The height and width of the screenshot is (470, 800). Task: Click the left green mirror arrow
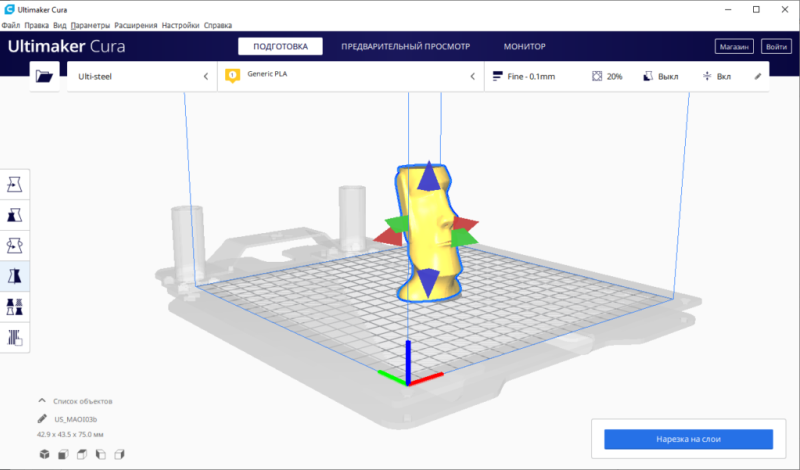[x=398, y=224]
